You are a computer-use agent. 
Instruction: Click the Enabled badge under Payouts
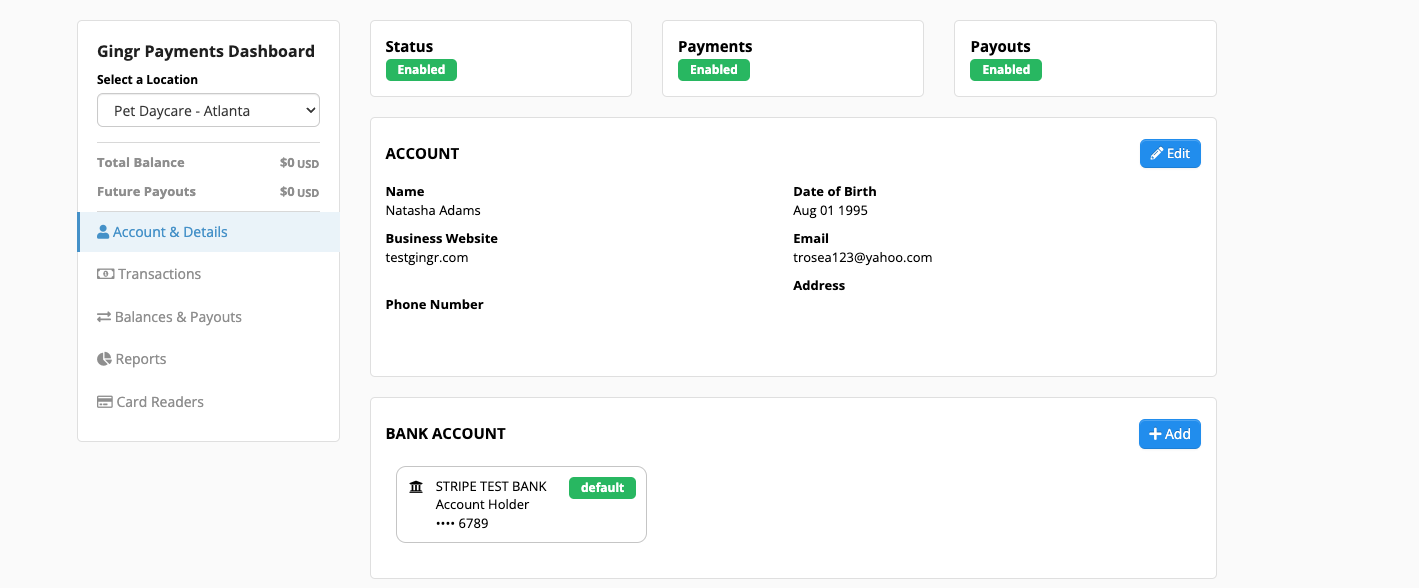point(1006,70)
